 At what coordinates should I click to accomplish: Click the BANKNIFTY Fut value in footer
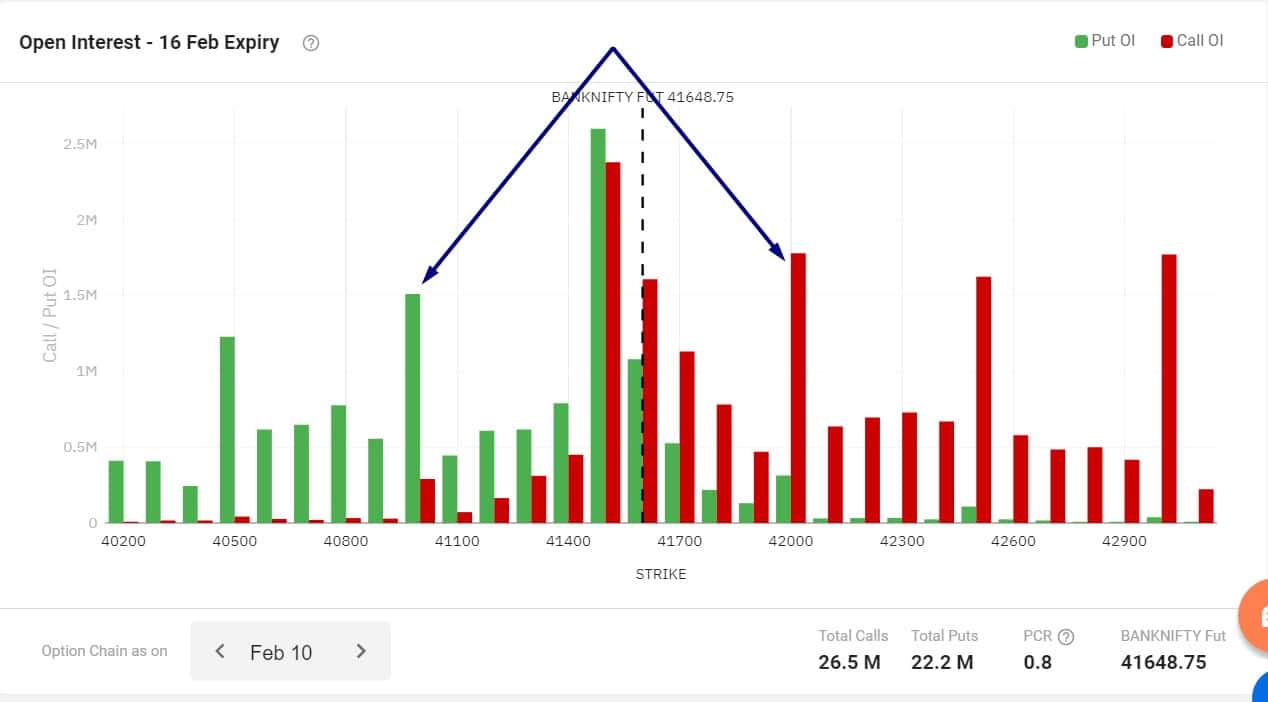(x=1163, y=662)
